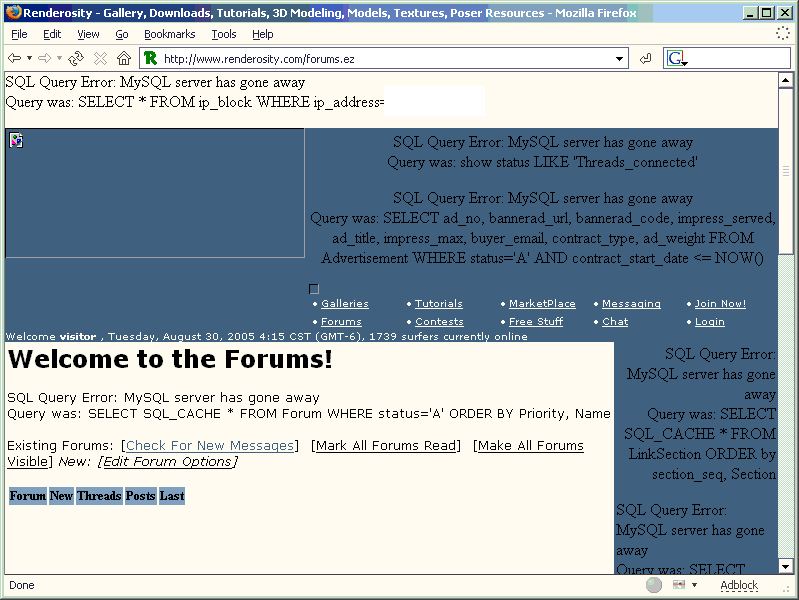Click the gray round status bar icon
The width and height of the screenshot is (799, 600).
pyautogui.click(x=654, y=585)
